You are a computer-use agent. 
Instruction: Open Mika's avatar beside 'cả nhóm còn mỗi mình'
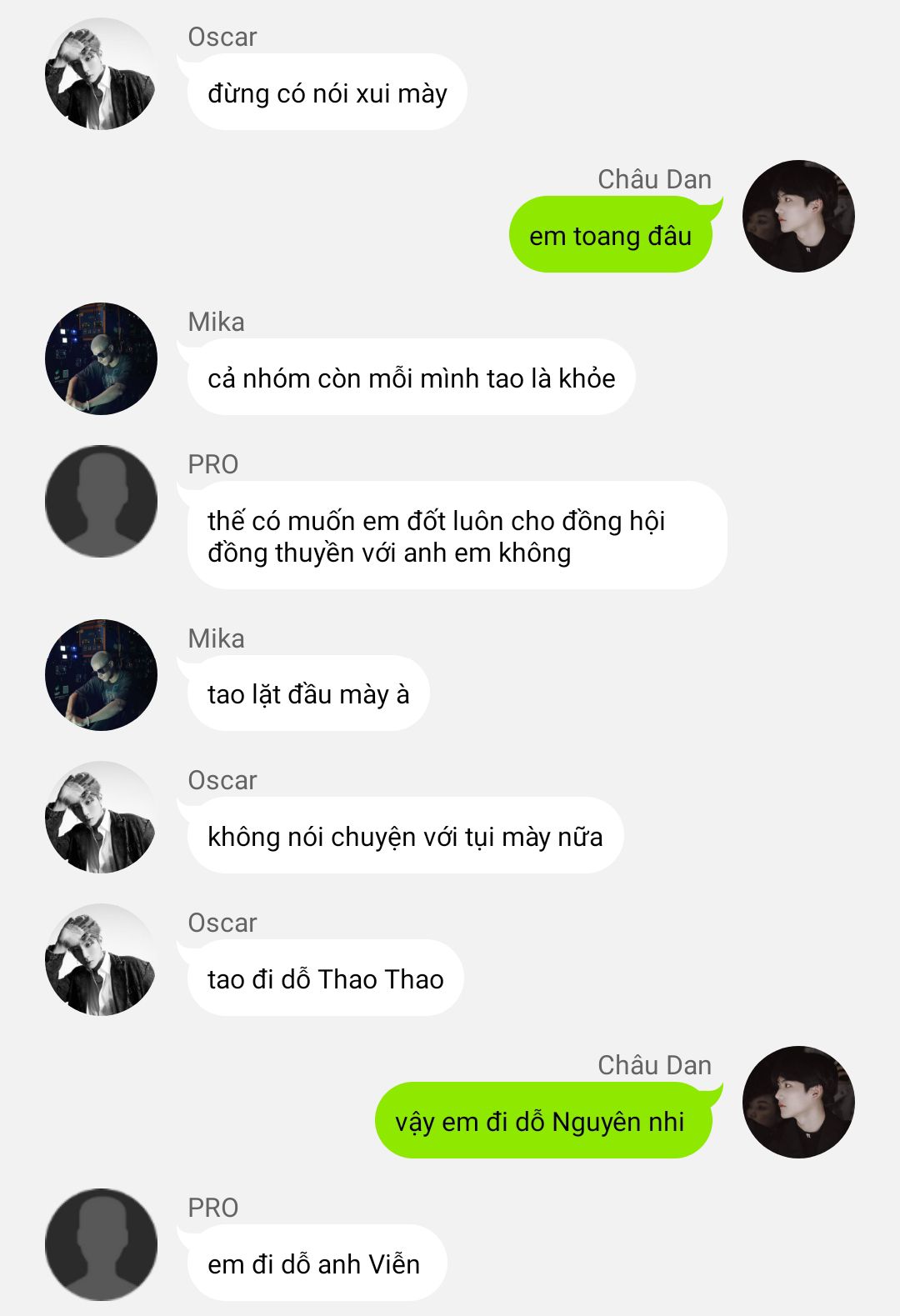click(101, 358)
